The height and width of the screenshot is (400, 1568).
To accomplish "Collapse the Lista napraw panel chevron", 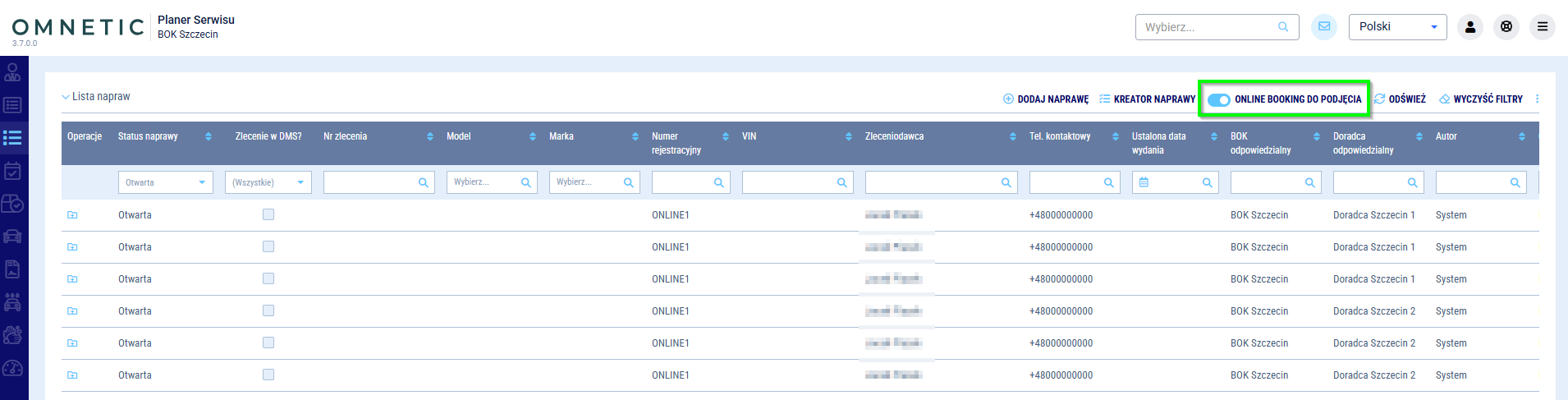I will coord(66,97).
